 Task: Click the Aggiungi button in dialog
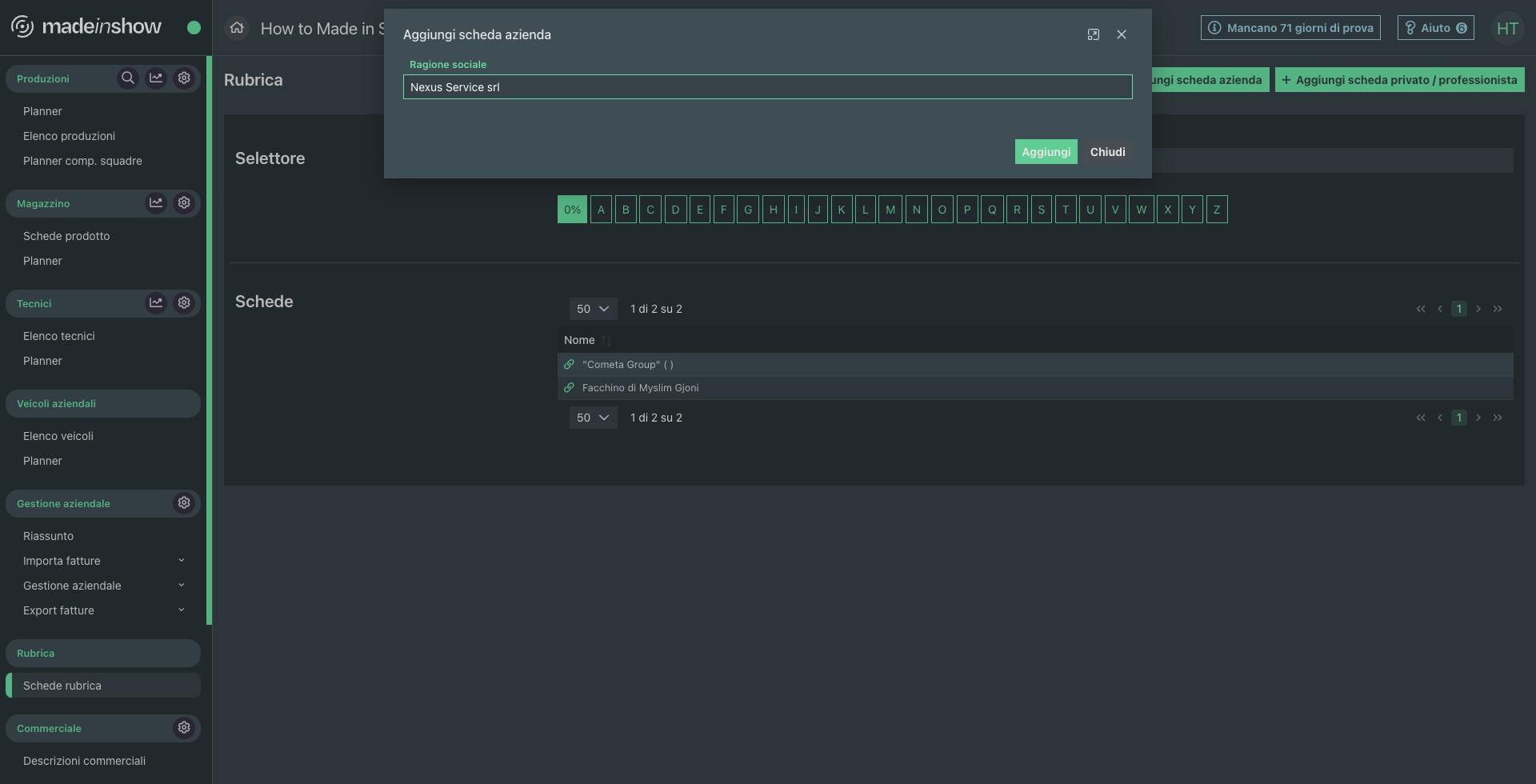tap(1046, 152)
